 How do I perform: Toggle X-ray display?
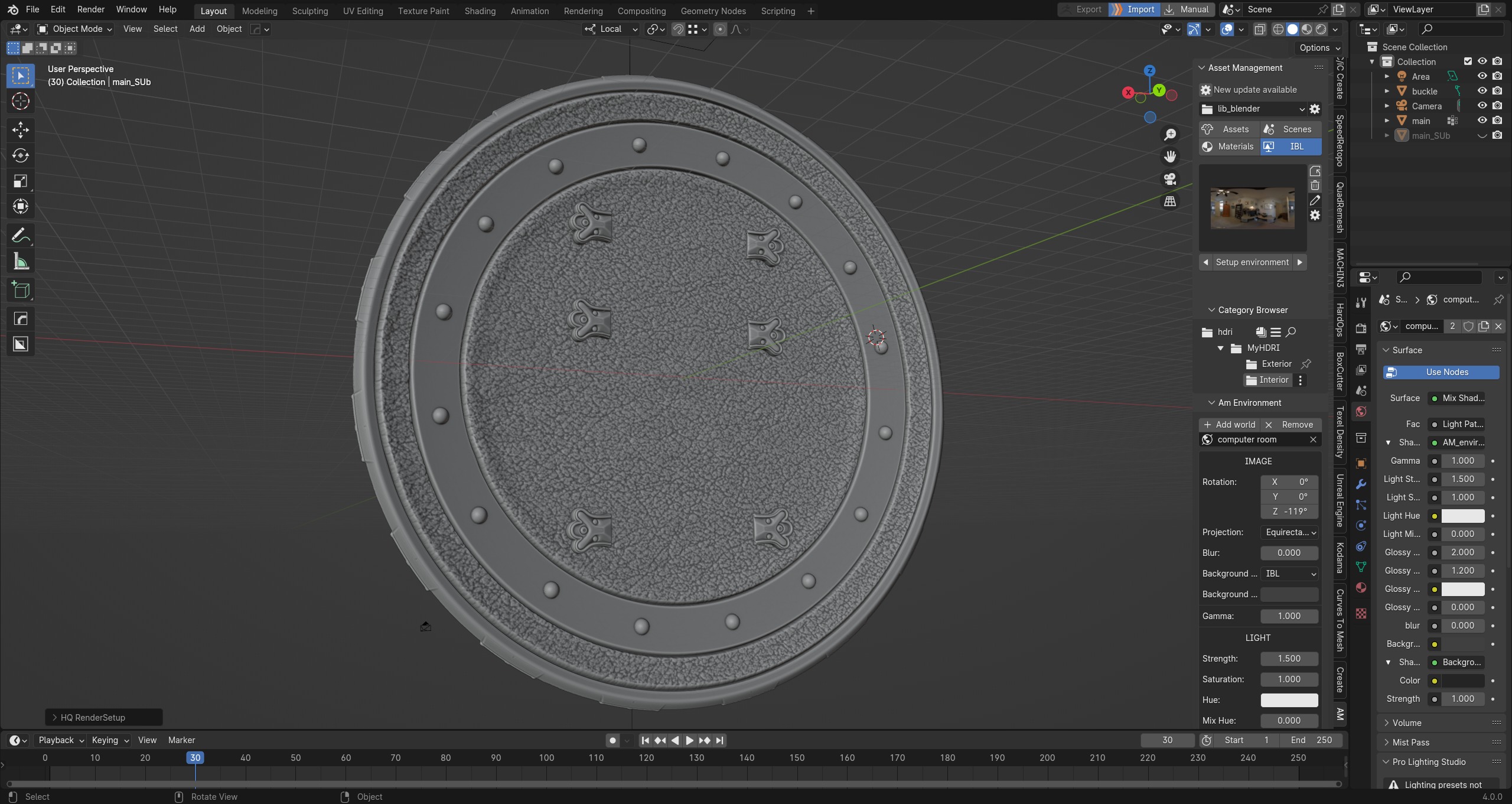coord(1260,29)
